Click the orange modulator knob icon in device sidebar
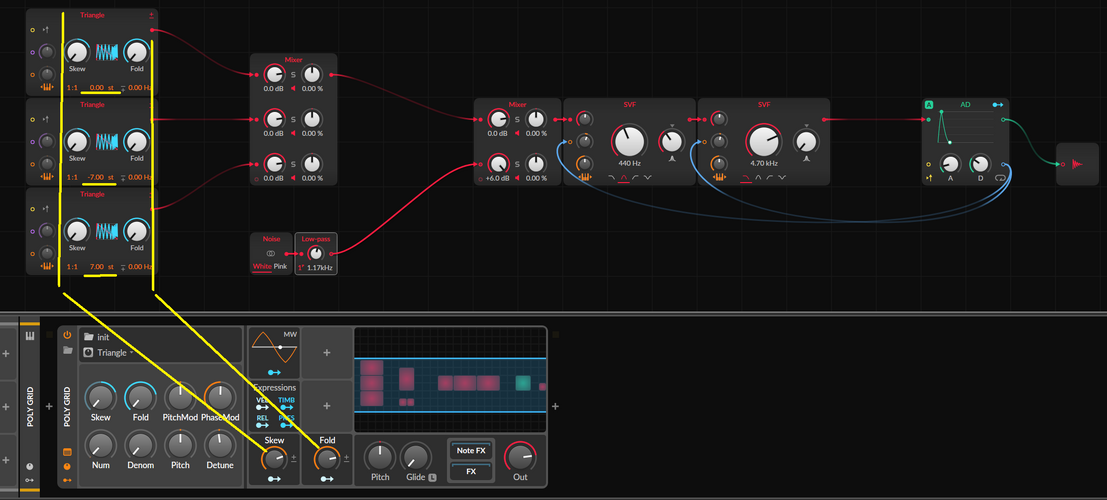Screen dimensions: 1107x500 click(67, 467)
